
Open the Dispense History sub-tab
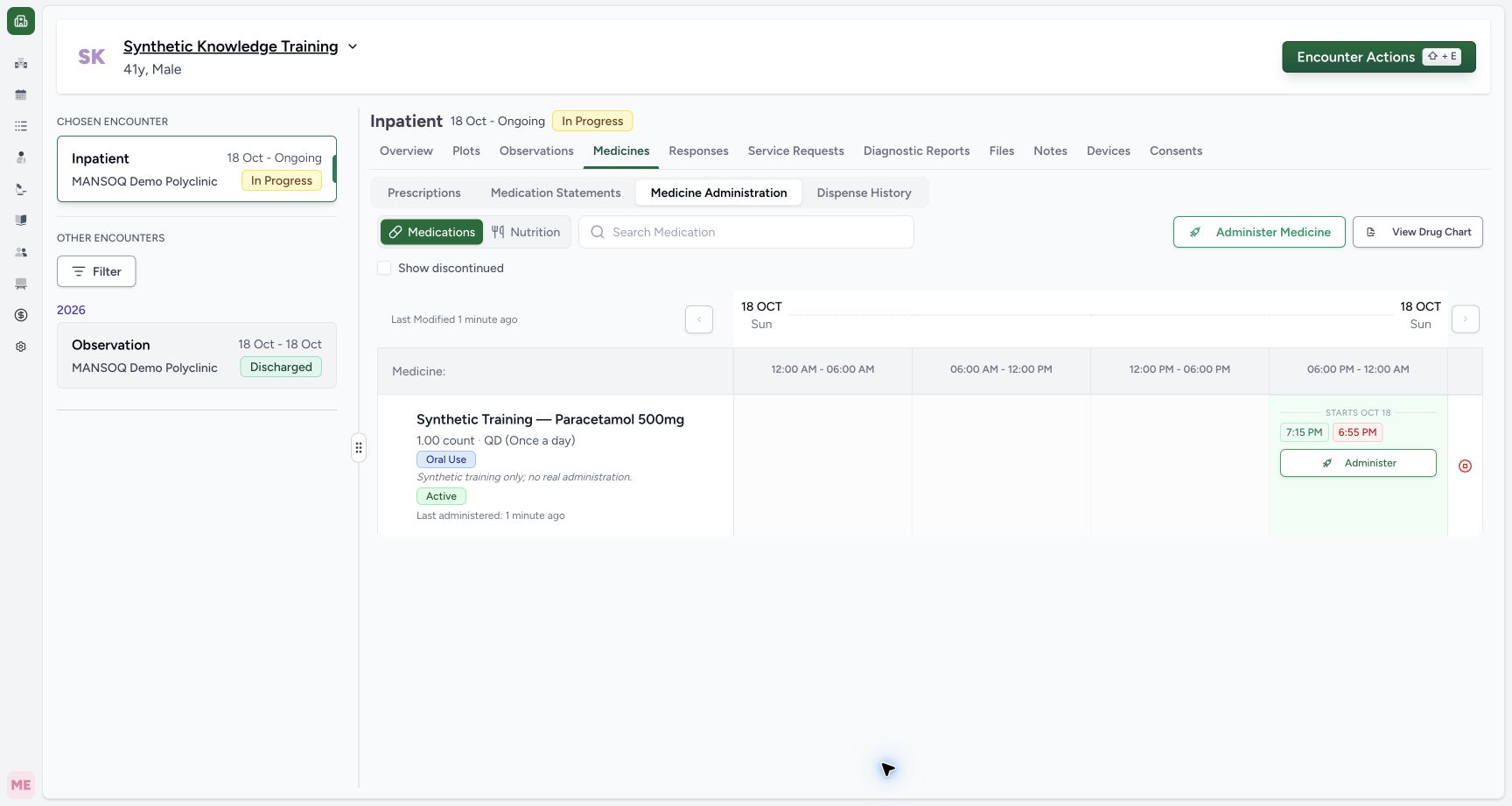click(864, 193)
